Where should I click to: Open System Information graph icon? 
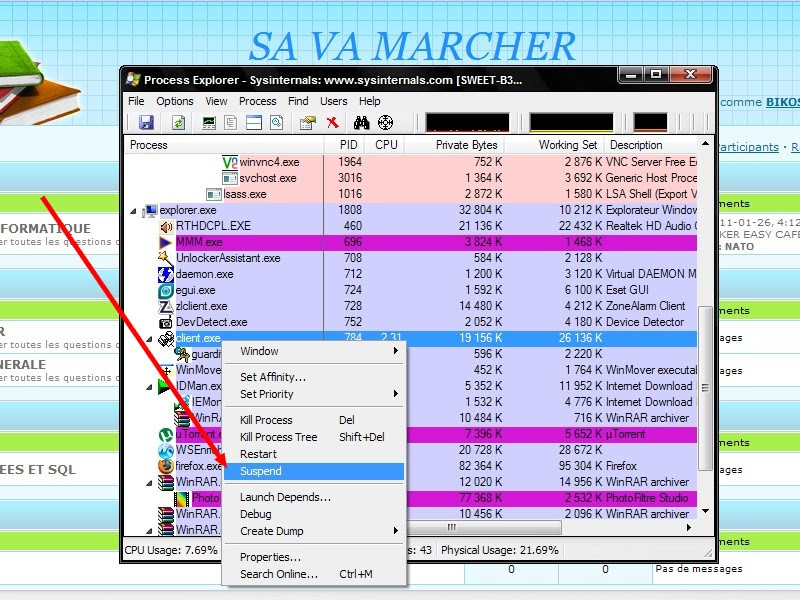(x=209, y=122)
